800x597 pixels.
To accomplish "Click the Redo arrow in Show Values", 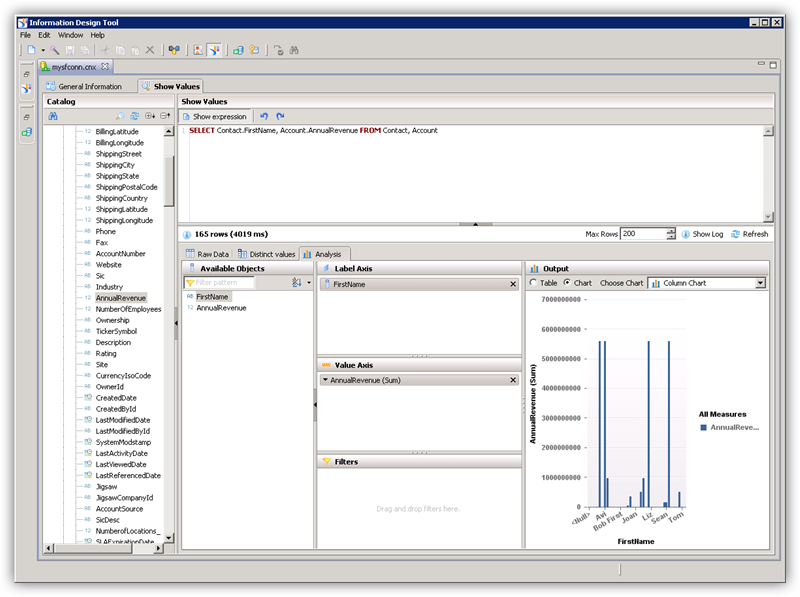I will pos(280,117).
